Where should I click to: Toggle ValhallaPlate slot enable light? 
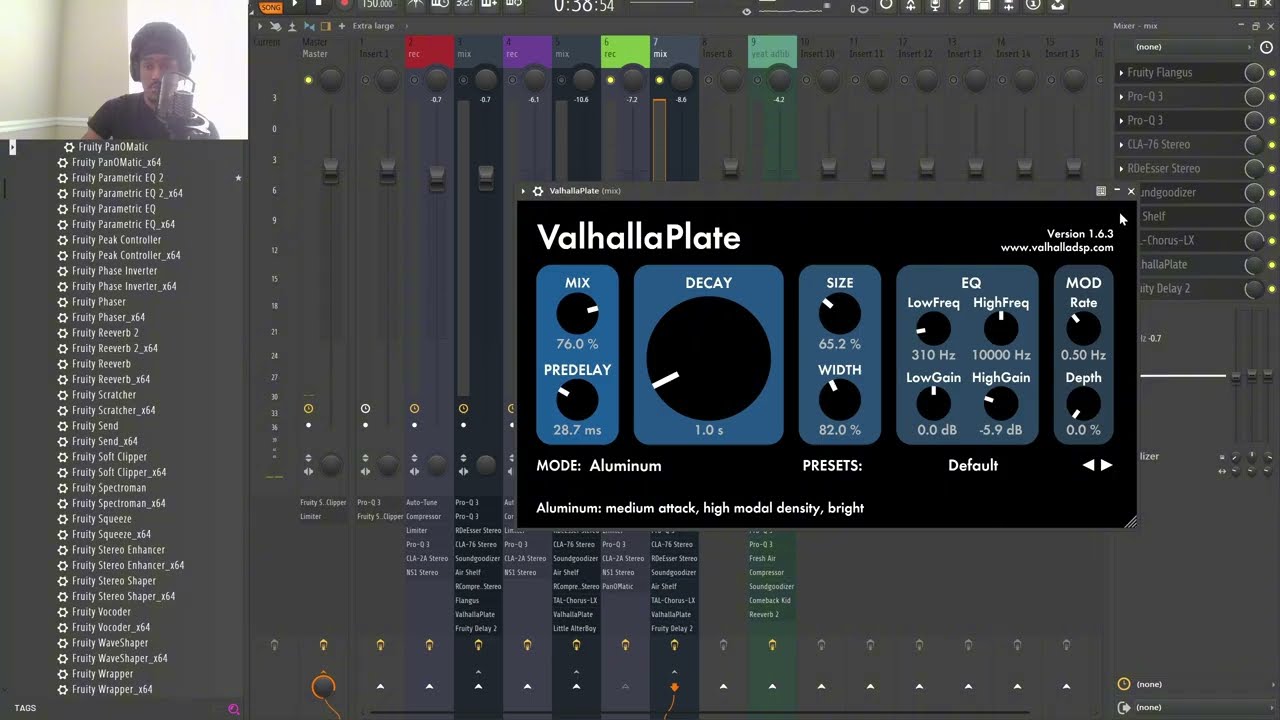click(1272, 265)
